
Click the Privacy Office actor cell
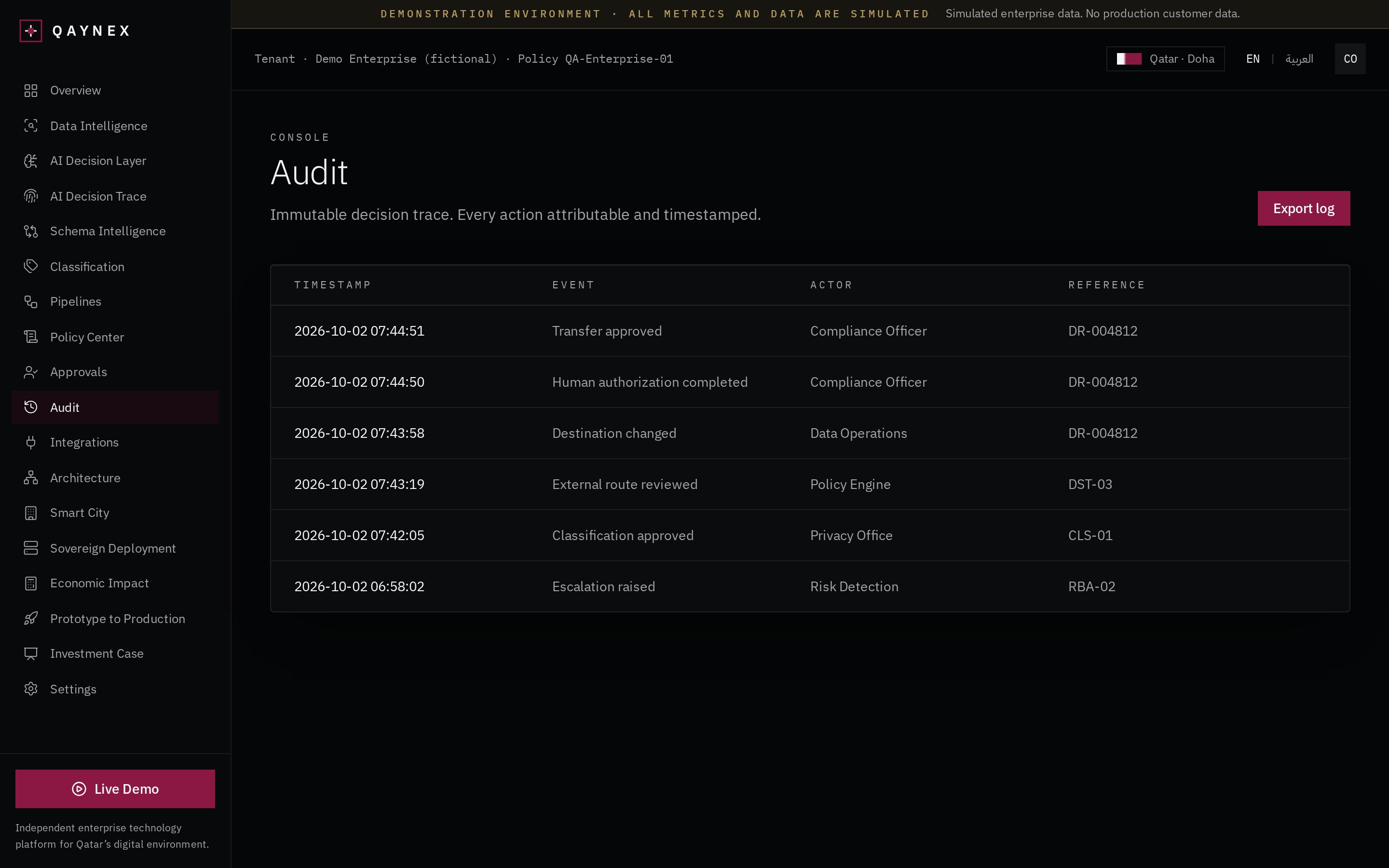[851, 536]
